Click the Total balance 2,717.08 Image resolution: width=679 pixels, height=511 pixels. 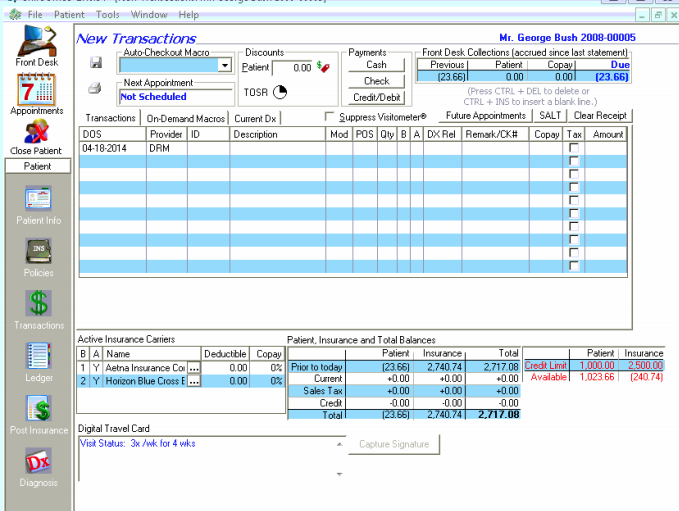(x=498, y=415)
